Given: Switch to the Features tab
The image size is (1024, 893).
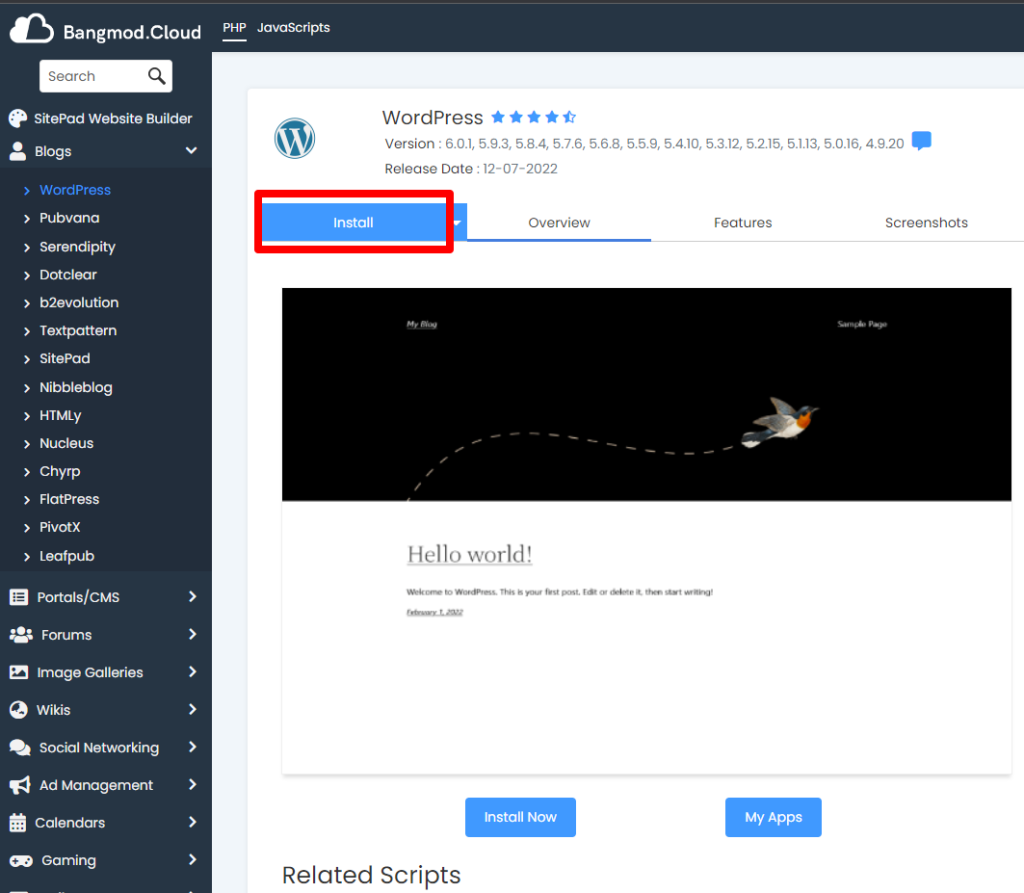Looking at the screenshot, I should tap(742, 223).
